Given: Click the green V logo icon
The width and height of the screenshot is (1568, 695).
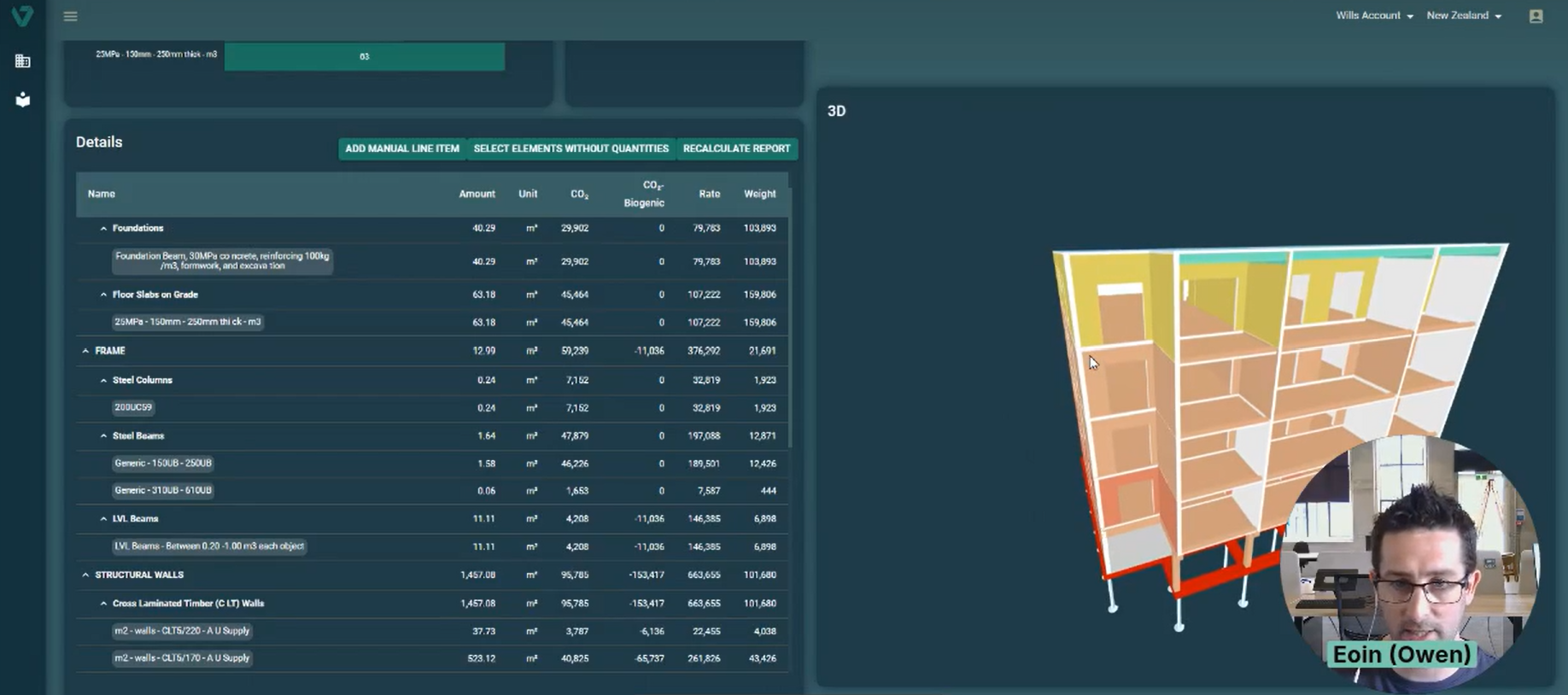Looking at the screenshot, I should pyautogui.click(x=22, y=15).
